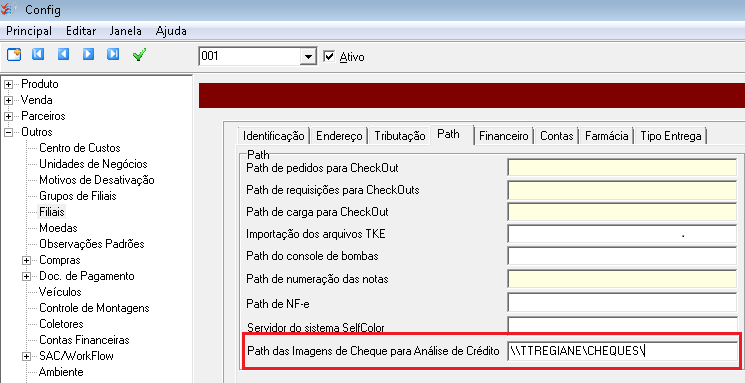Switch to the Tipo Entrega tab
The height and width of the screenshot is (383, 745).
point(671,136)
